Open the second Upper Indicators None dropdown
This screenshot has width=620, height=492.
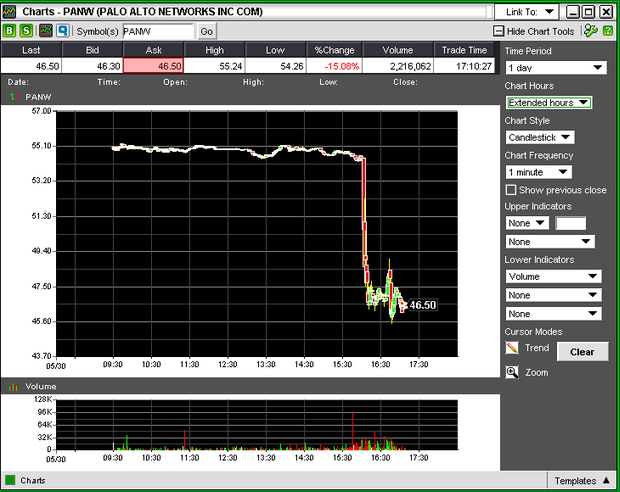coord(550,242)
